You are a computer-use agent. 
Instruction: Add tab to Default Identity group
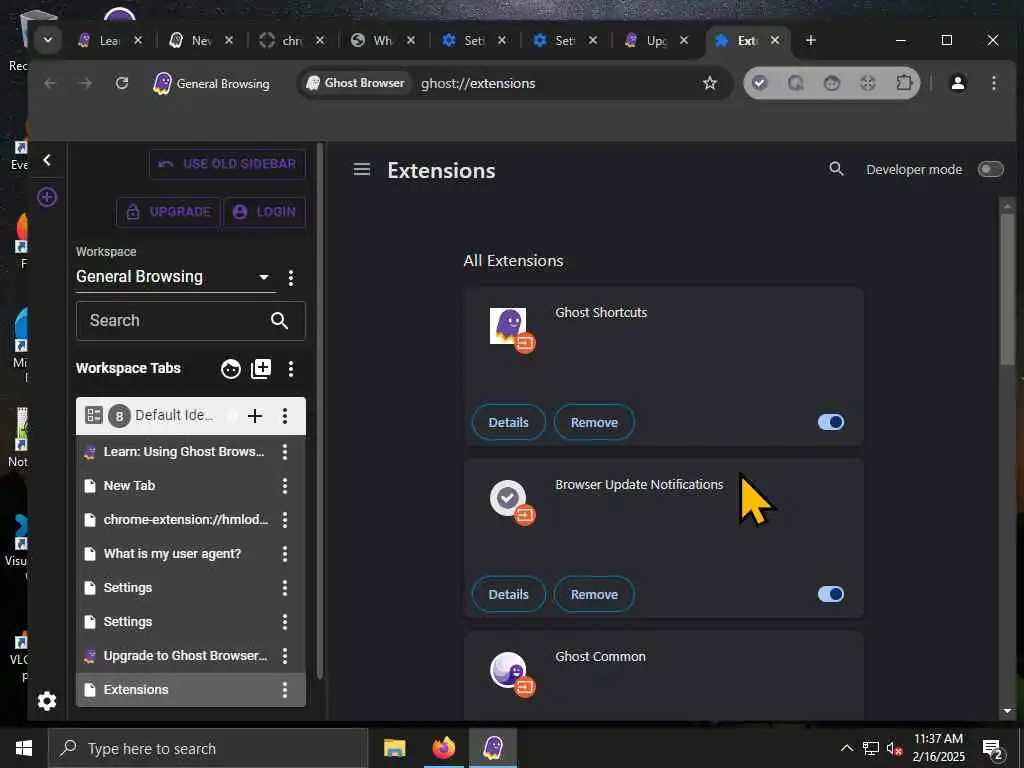click(x=255, y=416)
